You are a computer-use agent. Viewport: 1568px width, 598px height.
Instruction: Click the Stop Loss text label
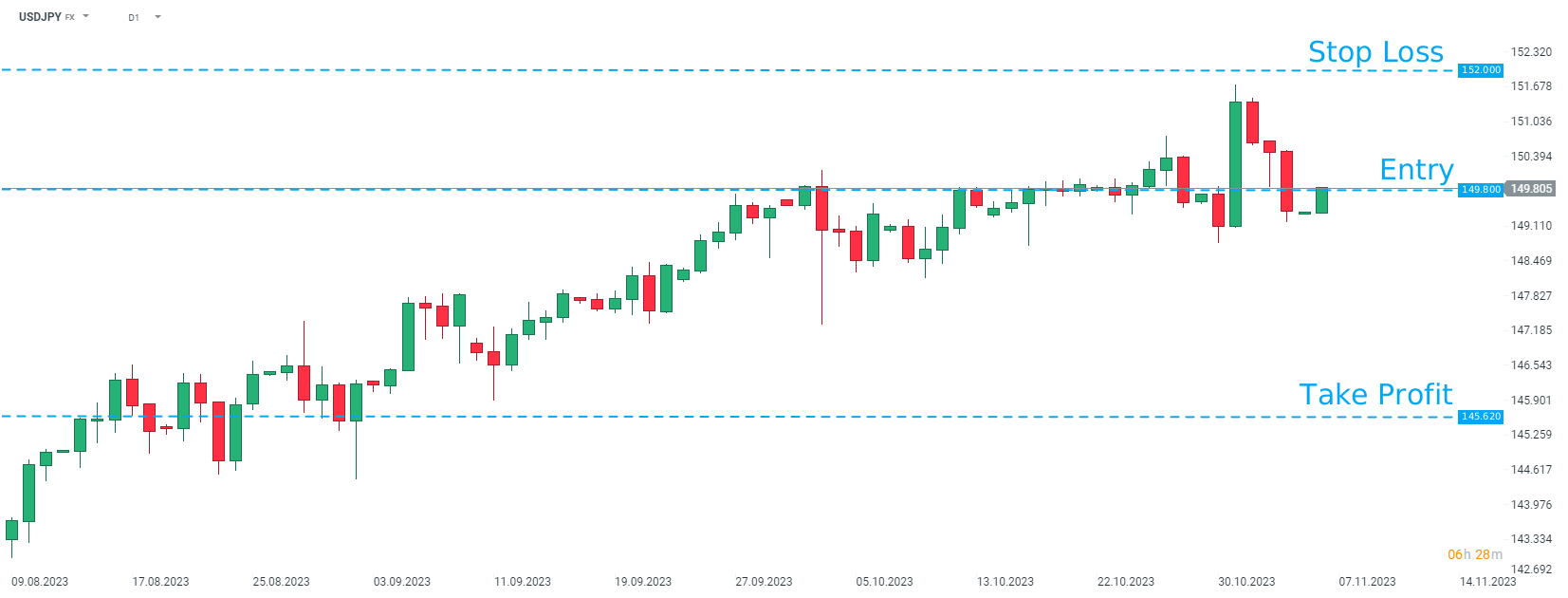coord(1375,52)
